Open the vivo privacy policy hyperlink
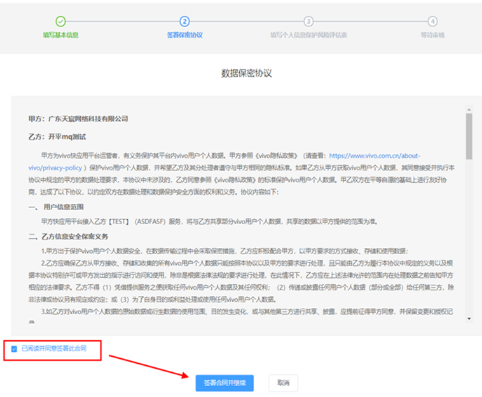 click(x=375, y=156)
